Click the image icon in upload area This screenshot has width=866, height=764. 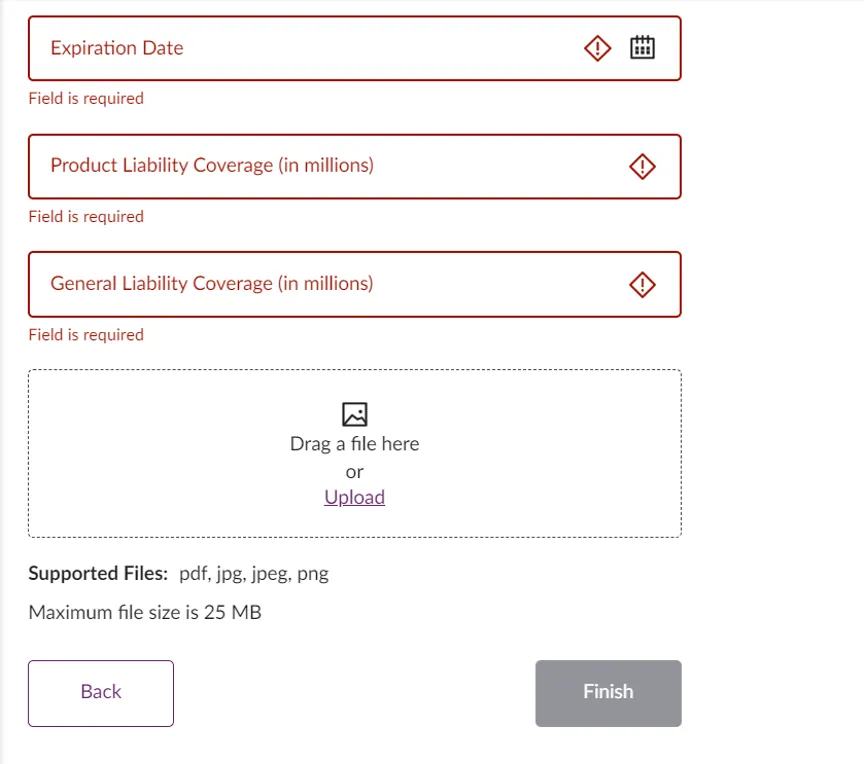pos(354,414)
